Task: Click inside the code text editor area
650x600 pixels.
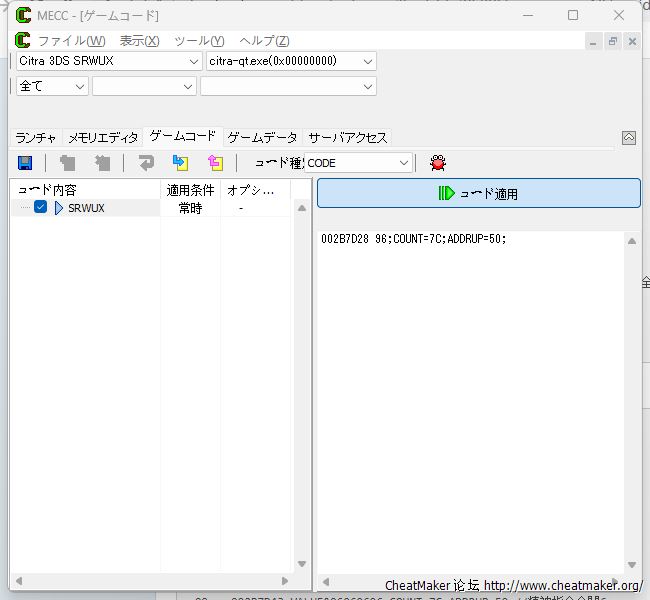Action: tap(470, 400)
